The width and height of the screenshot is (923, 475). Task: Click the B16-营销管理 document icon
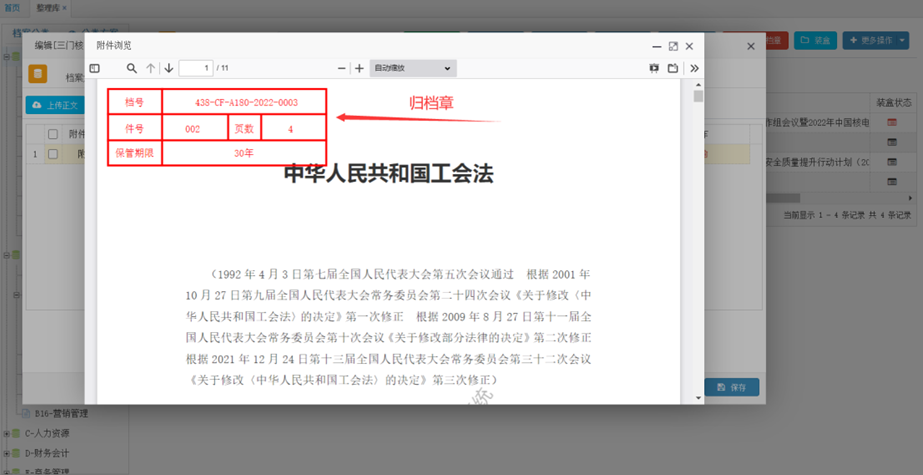[26, 413]
